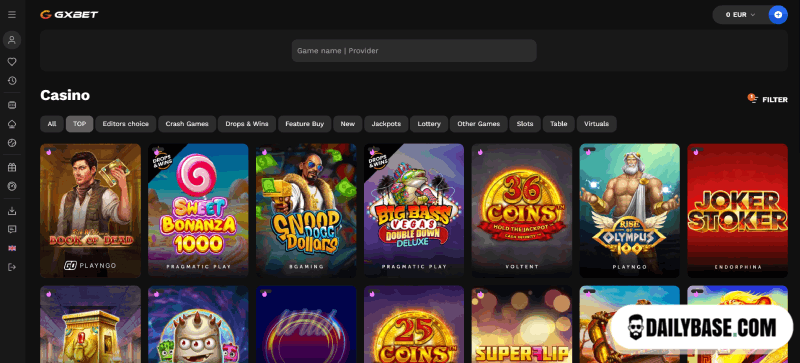The image size is (800, 363).
Task: Click the flame badge on Joker Stoker
Action: point(696,152)
